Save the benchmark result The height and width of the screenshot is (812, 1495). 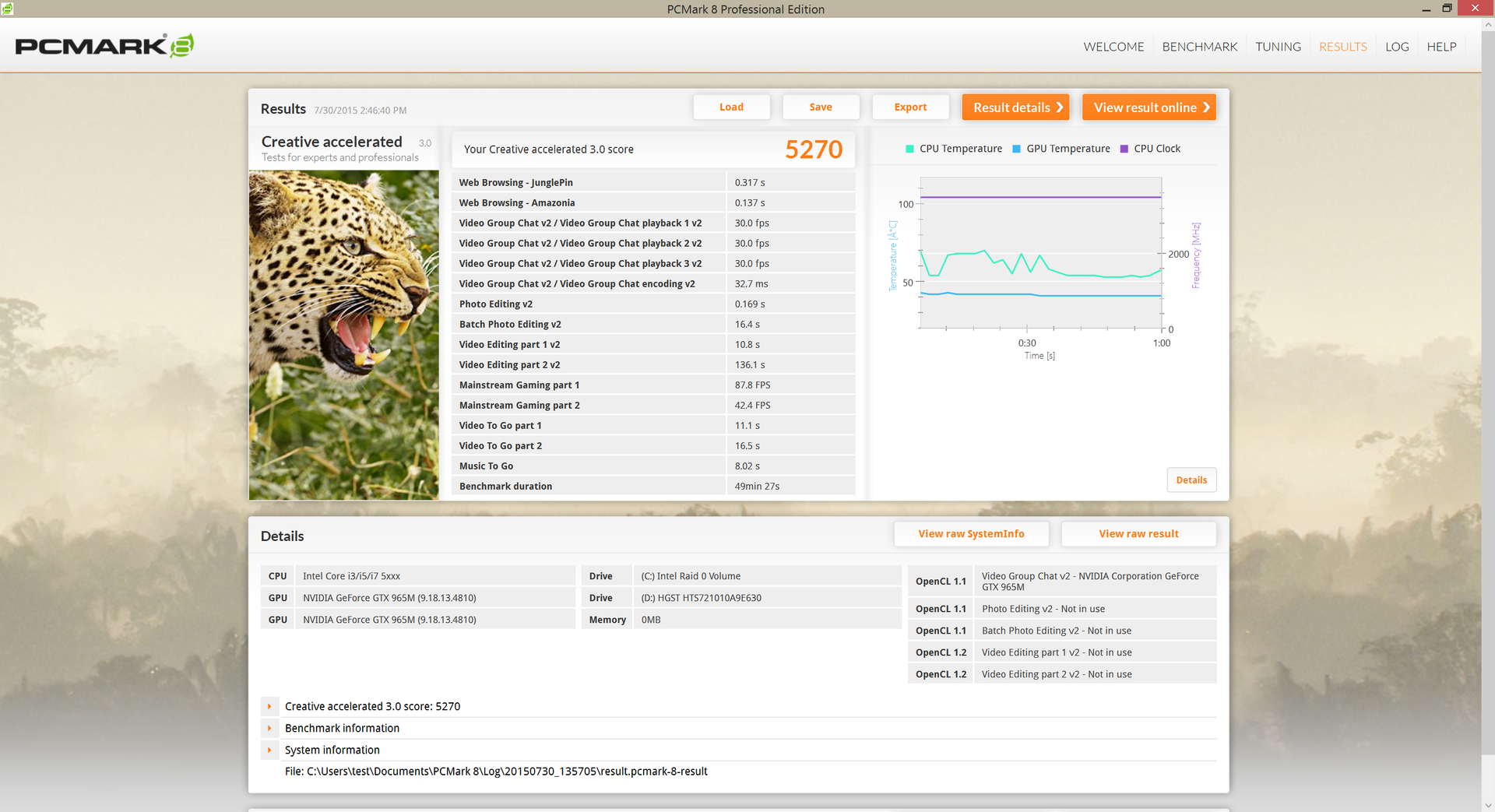821,107
